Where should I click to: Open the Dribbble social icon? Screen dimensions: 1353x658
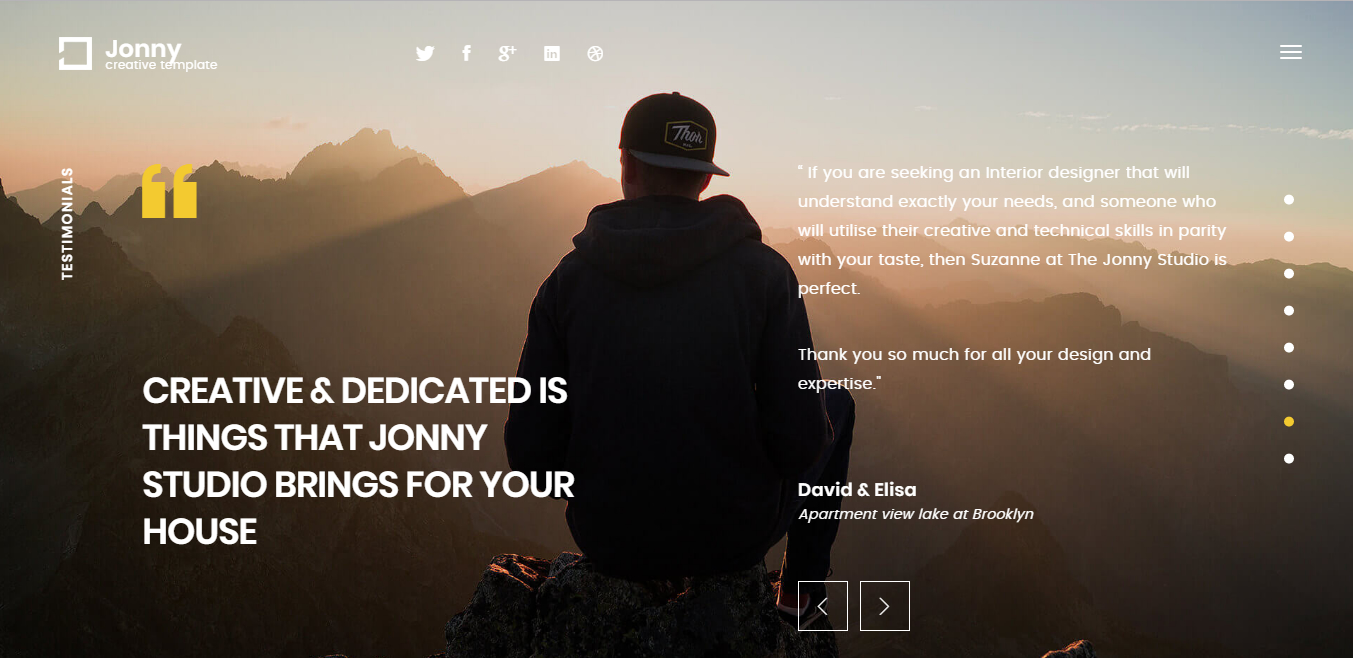pyautogui.click(x=596, y=54)
